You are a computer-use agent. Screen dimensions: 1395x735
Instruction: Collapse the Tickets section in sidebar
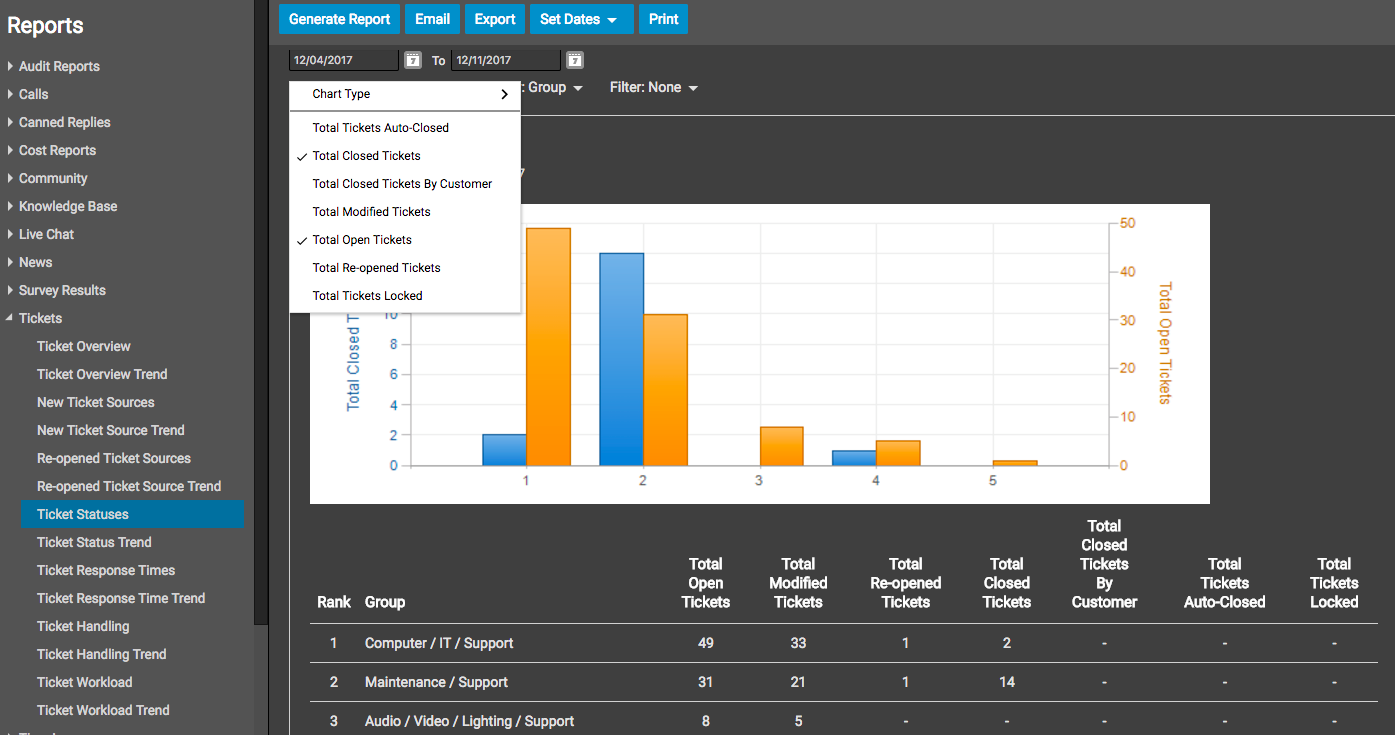10,318
